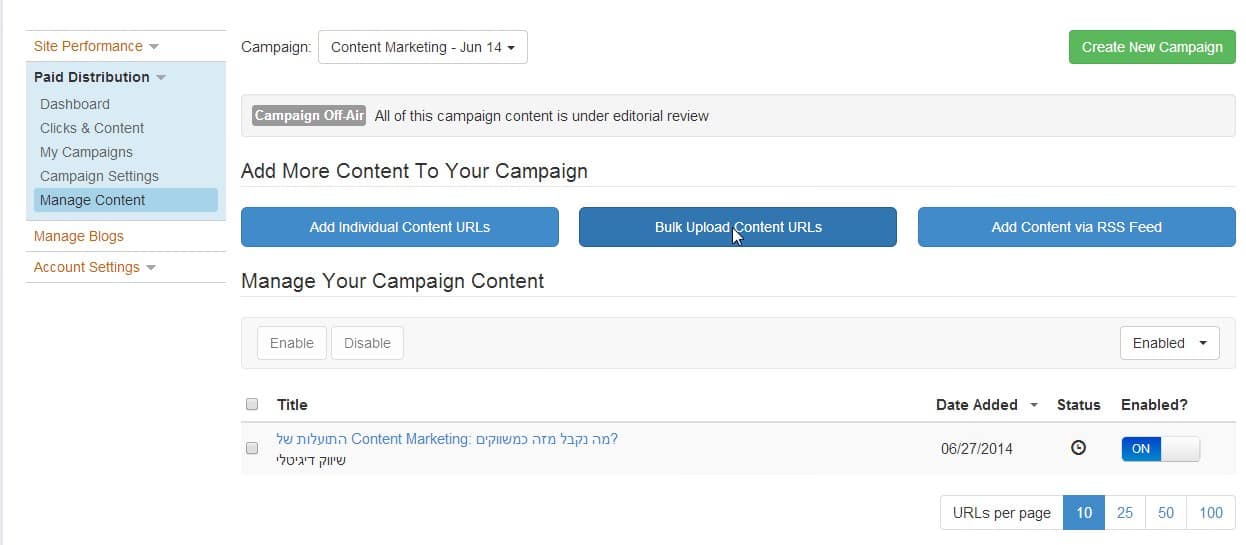1246x545 pixels.
Task: Set URLs per page to 25
Action: [x=1125, y=512]
